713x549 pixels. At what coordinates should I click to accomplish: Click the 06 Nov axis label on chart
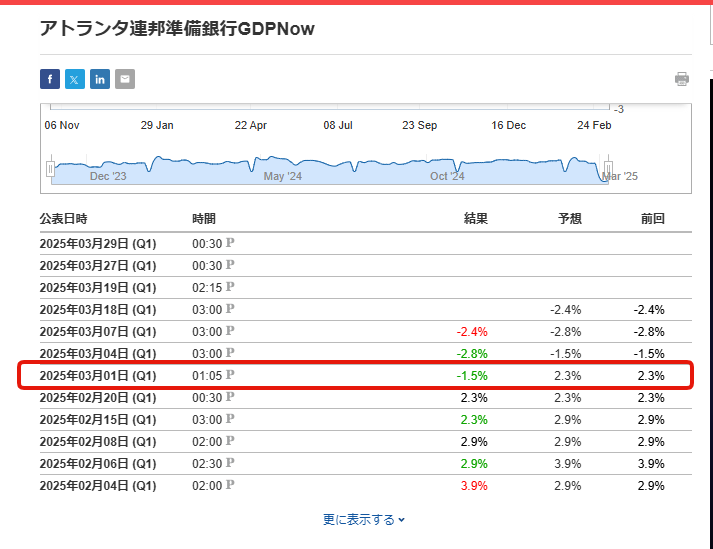click(62, 125)
